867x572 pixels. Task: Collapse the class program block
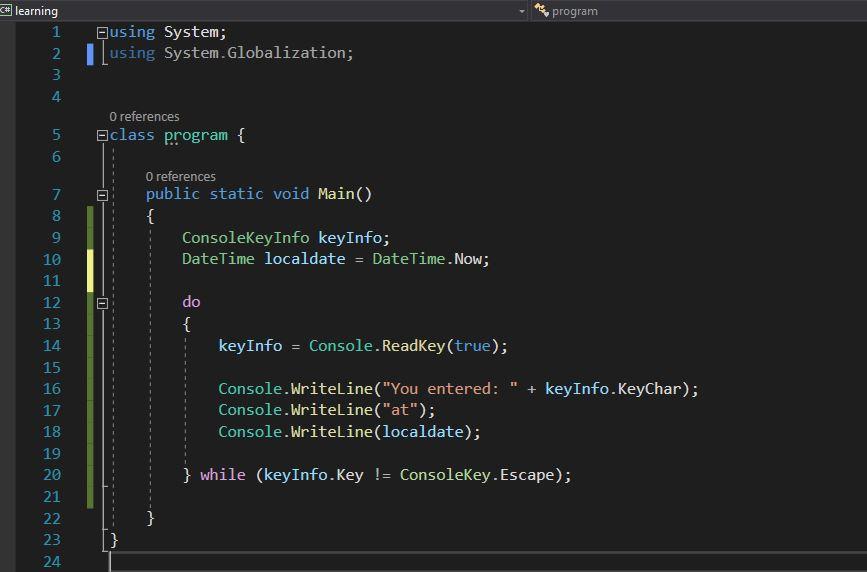tap(102, 136)
